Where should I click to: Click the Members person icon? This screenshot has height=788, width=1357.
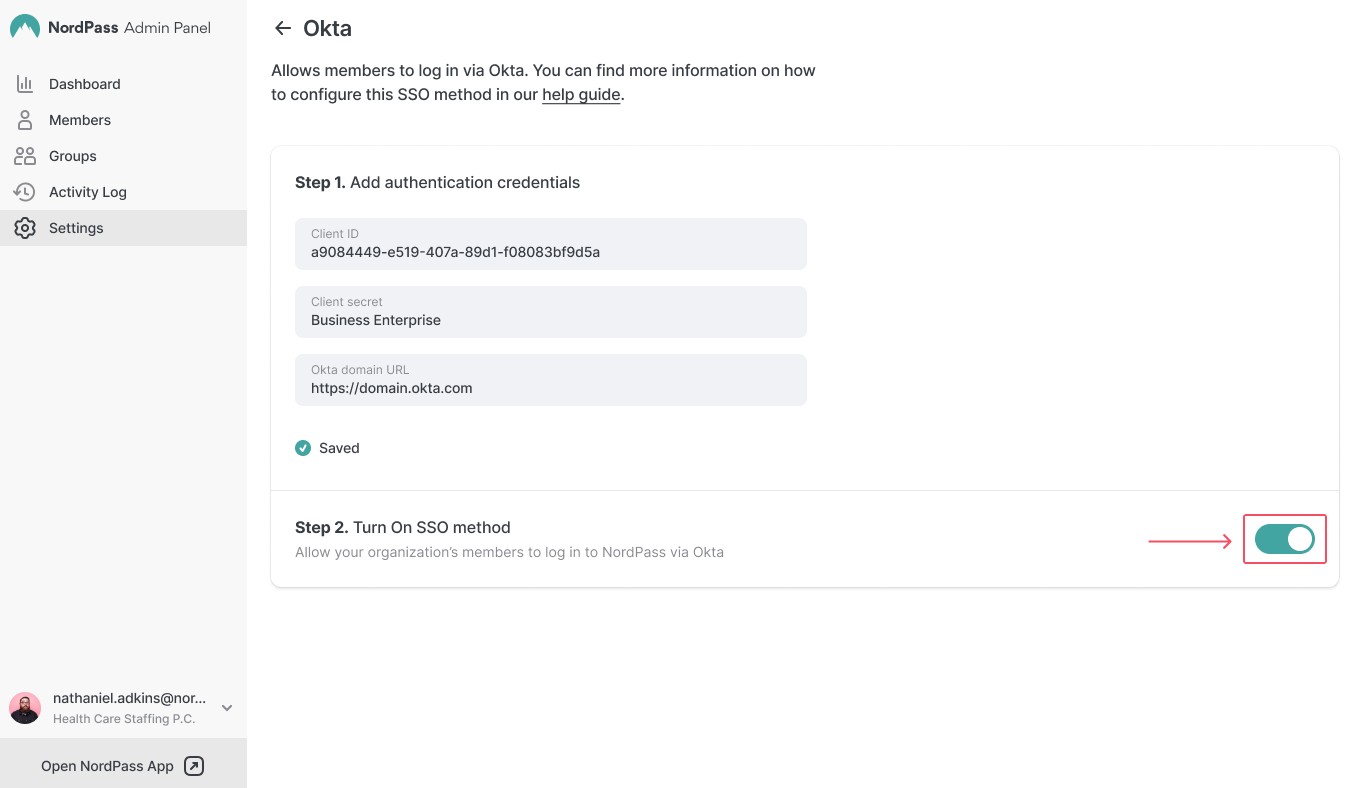(25, 120)
